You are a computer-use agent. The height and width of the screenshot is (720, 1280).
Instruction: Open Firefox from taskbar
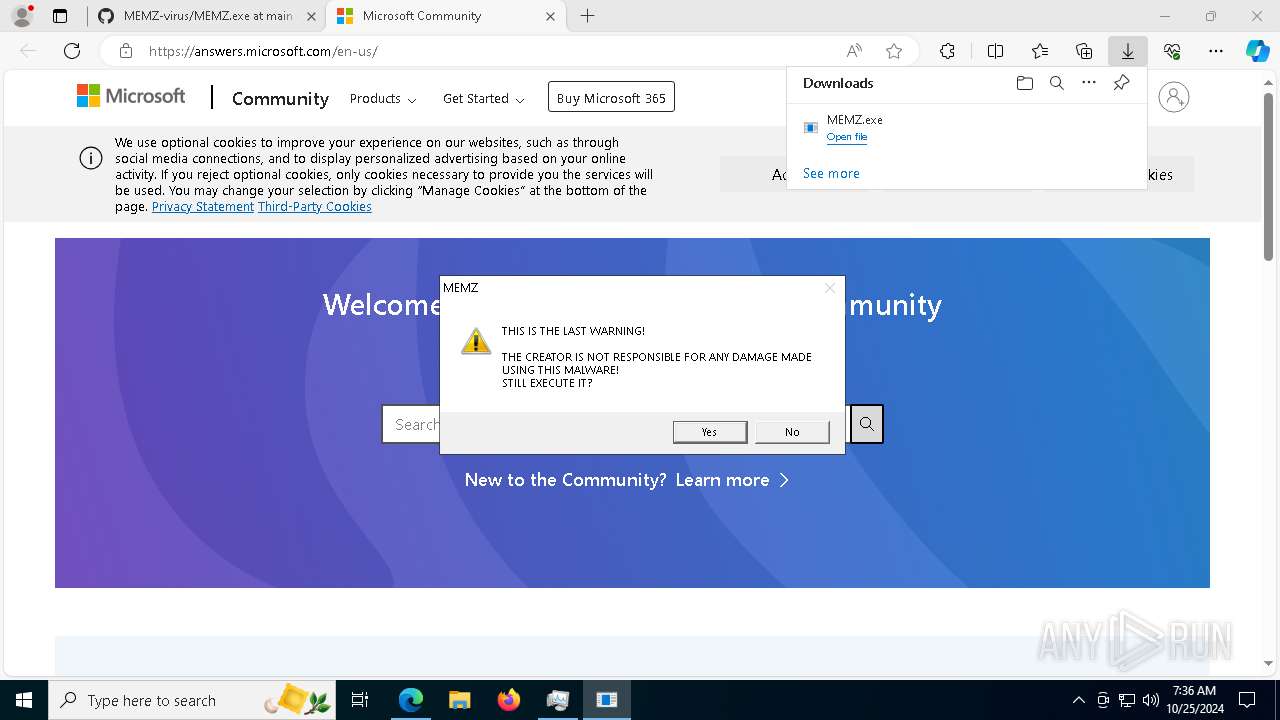[508, 700]
